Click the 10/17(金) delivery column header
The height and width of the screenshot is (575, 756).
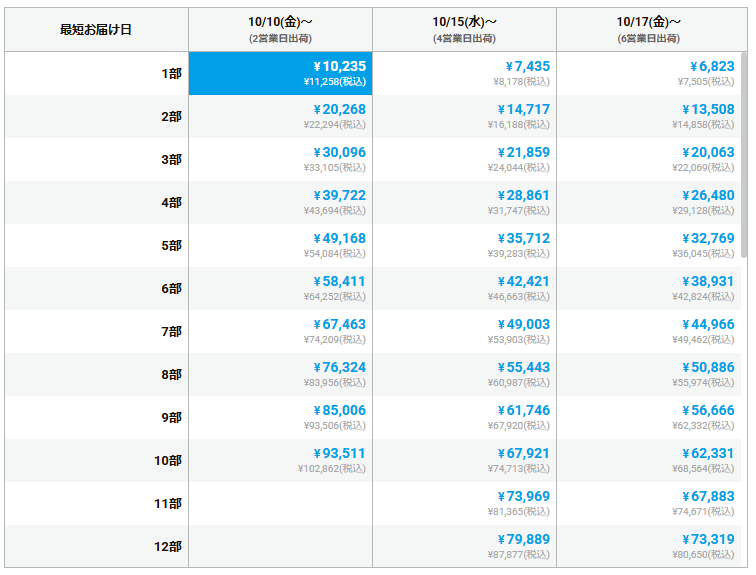[x=649, y=29]
